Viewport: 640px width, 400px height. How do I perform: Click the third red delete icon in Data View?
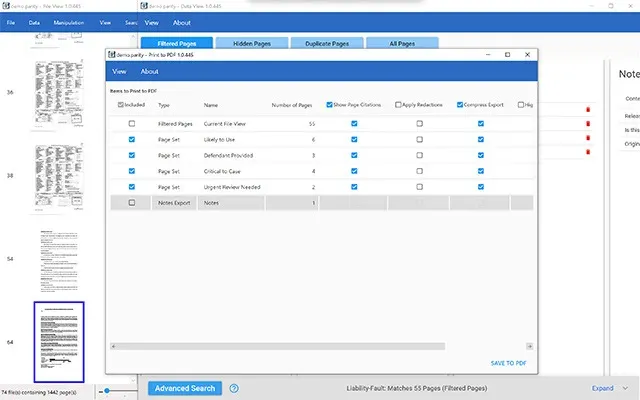point(588,138)
